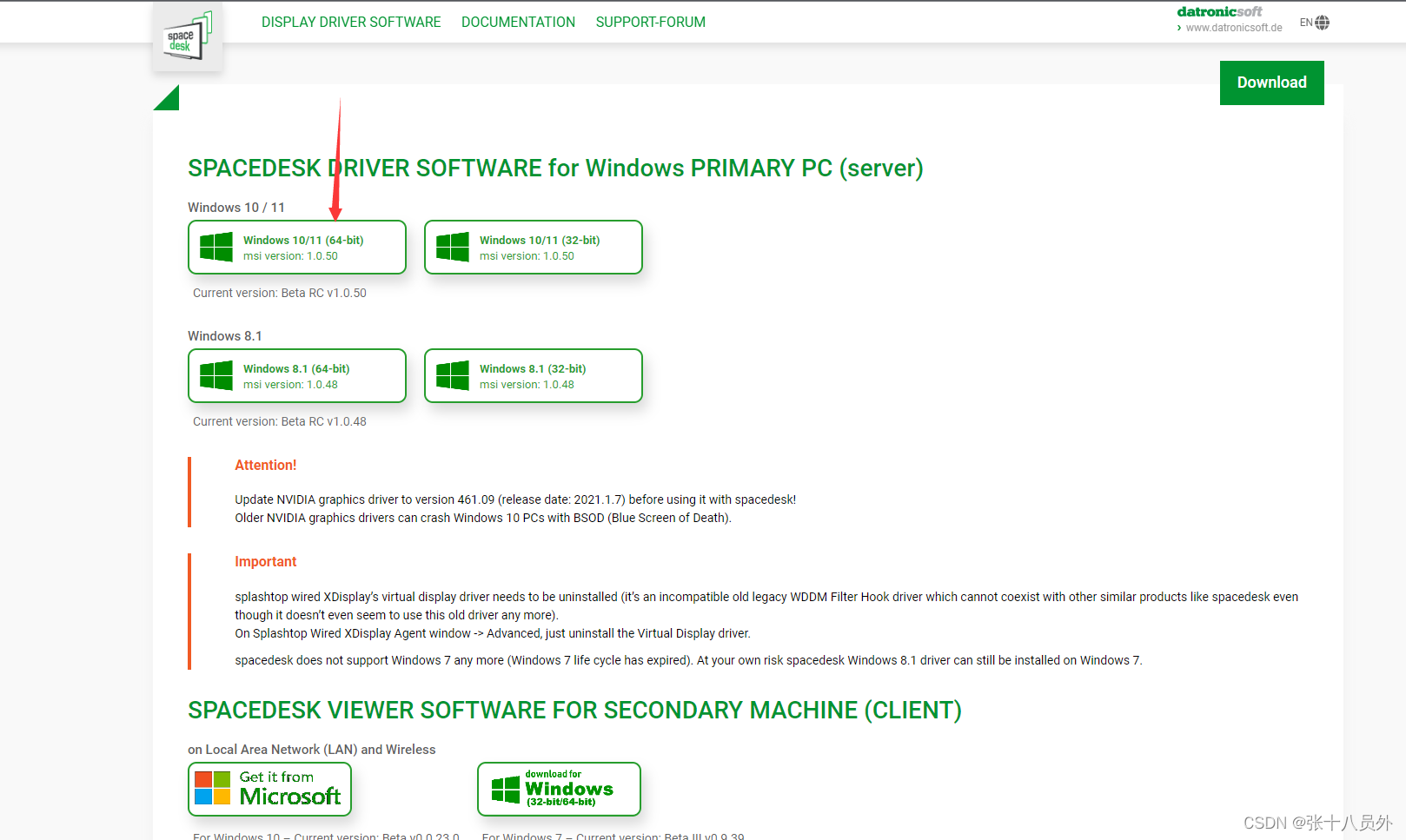
Task: Click Windows logo in download for Windows badge
Action: (x=506, y=790)
